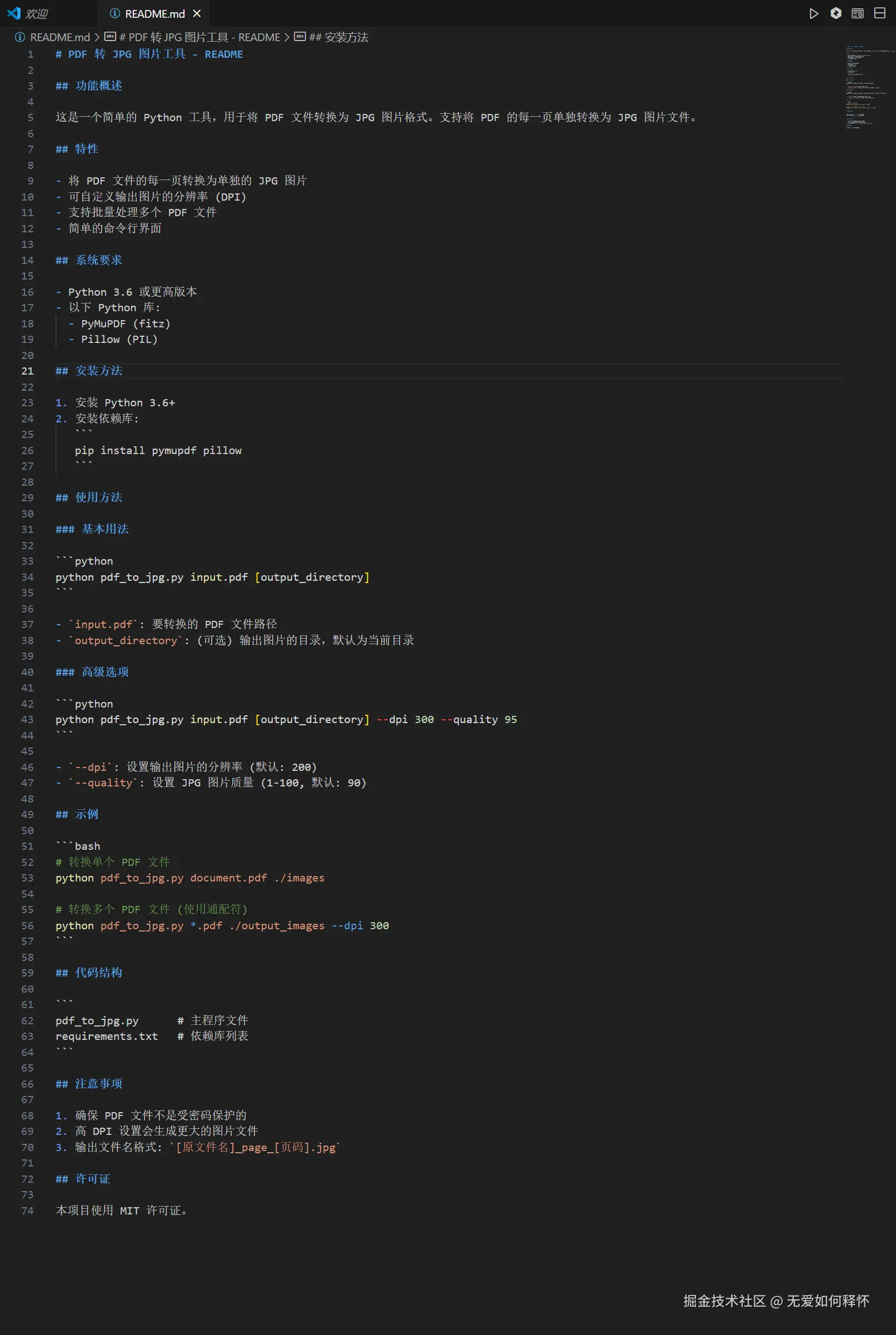Viewport: 896px width, 1335px height.
Task: Click '以下 Python 库:' bullet
Action: (114, 307)
